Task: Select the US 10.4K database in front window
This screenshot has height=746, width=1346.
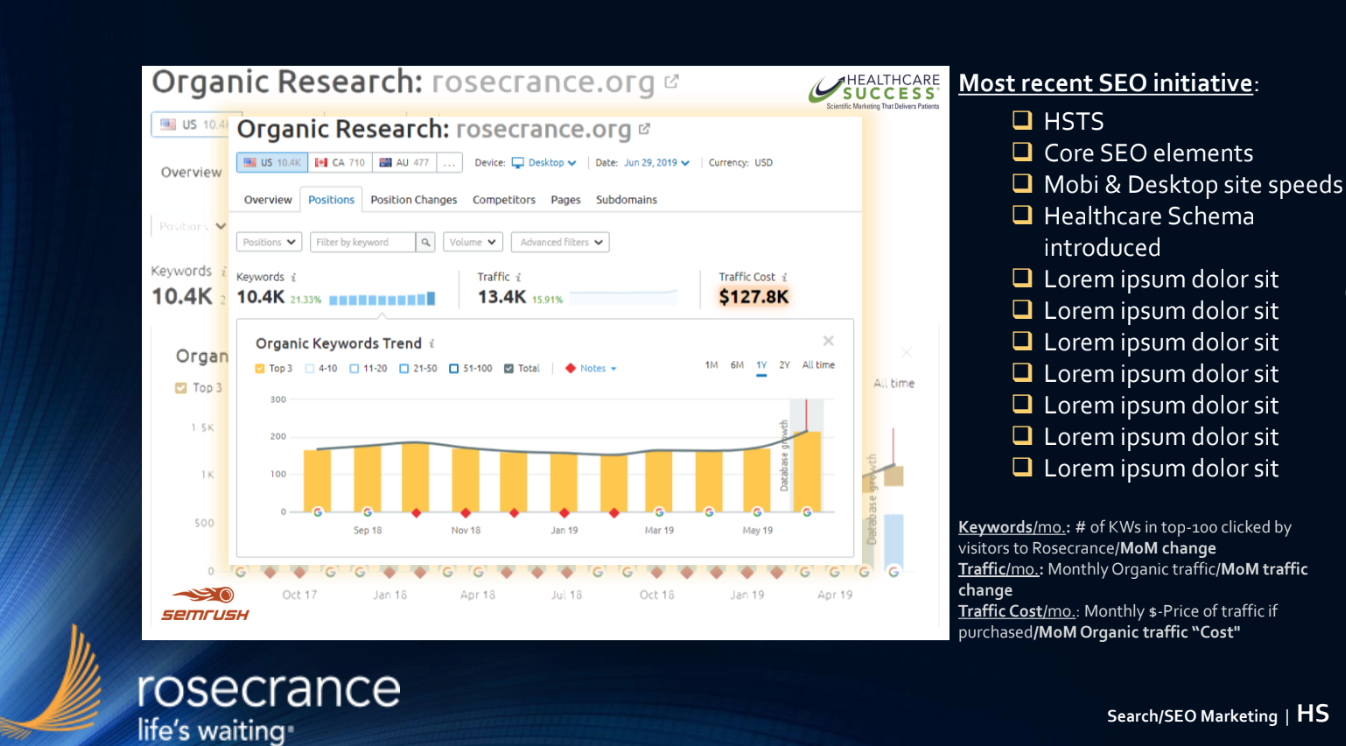Action: click(x=273, y=163)
